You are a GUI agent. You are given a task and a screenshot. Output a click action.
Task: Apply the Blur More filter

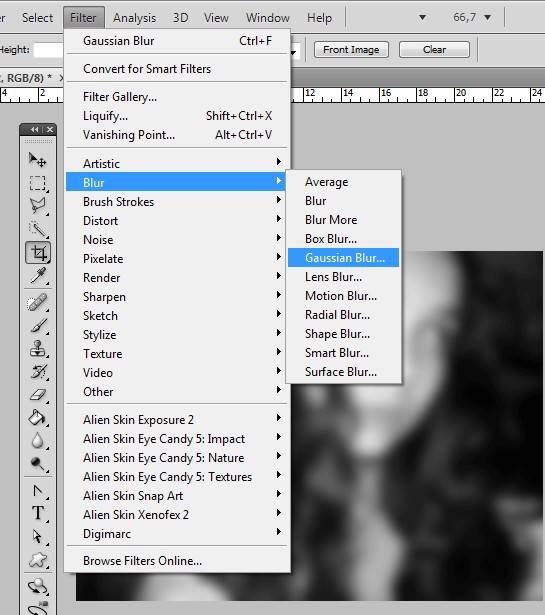pyautogui.click(x=343, y=220)
